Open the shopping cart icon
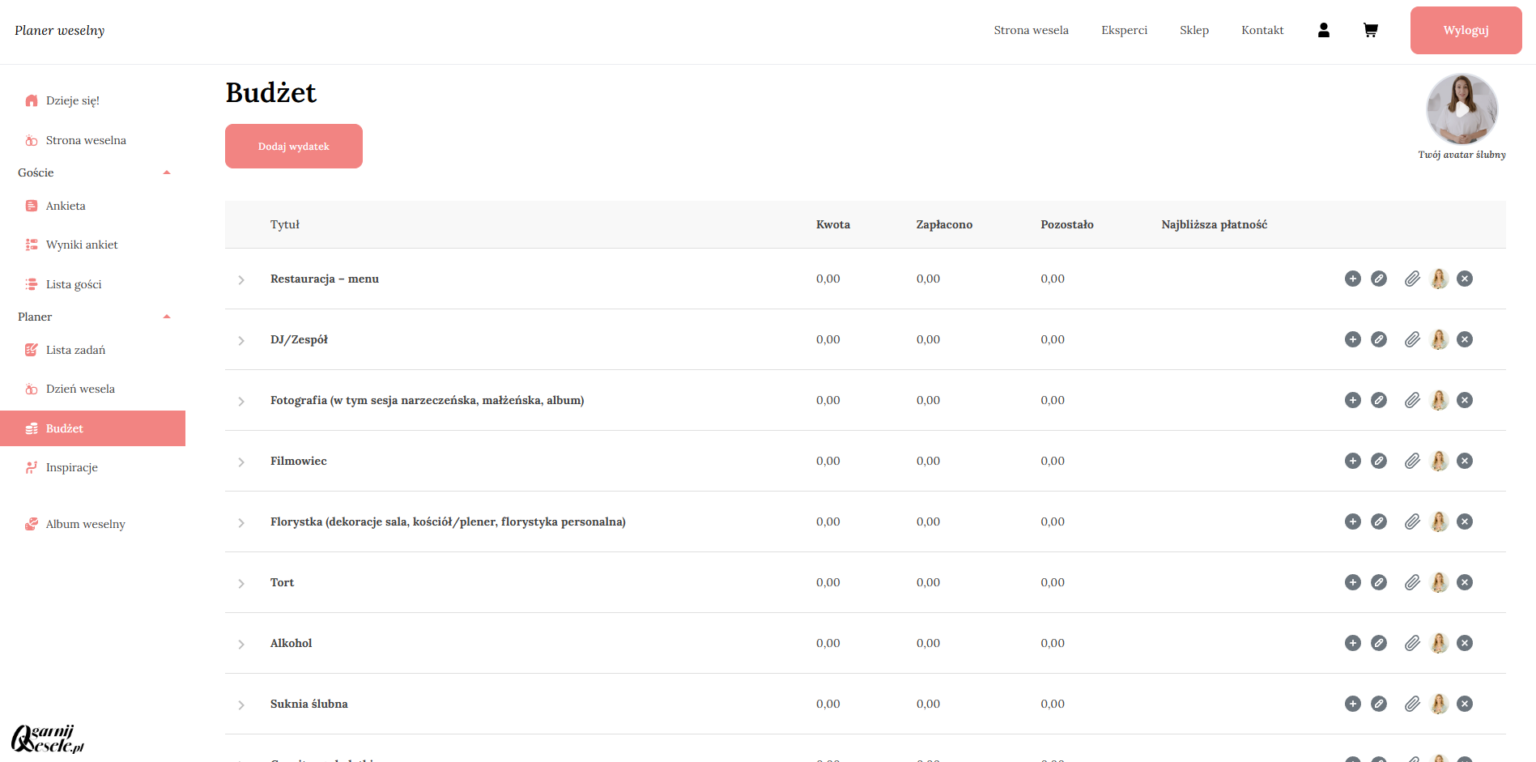The image size is (1536, 762). 1370,30
